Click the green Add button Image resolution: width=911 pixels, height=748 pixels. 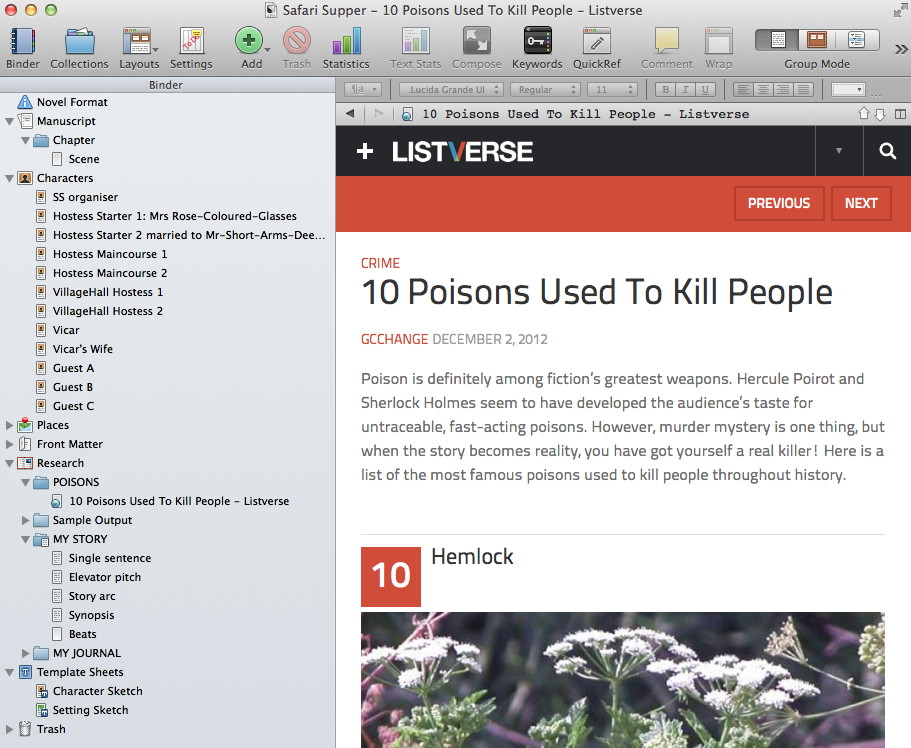249,41
